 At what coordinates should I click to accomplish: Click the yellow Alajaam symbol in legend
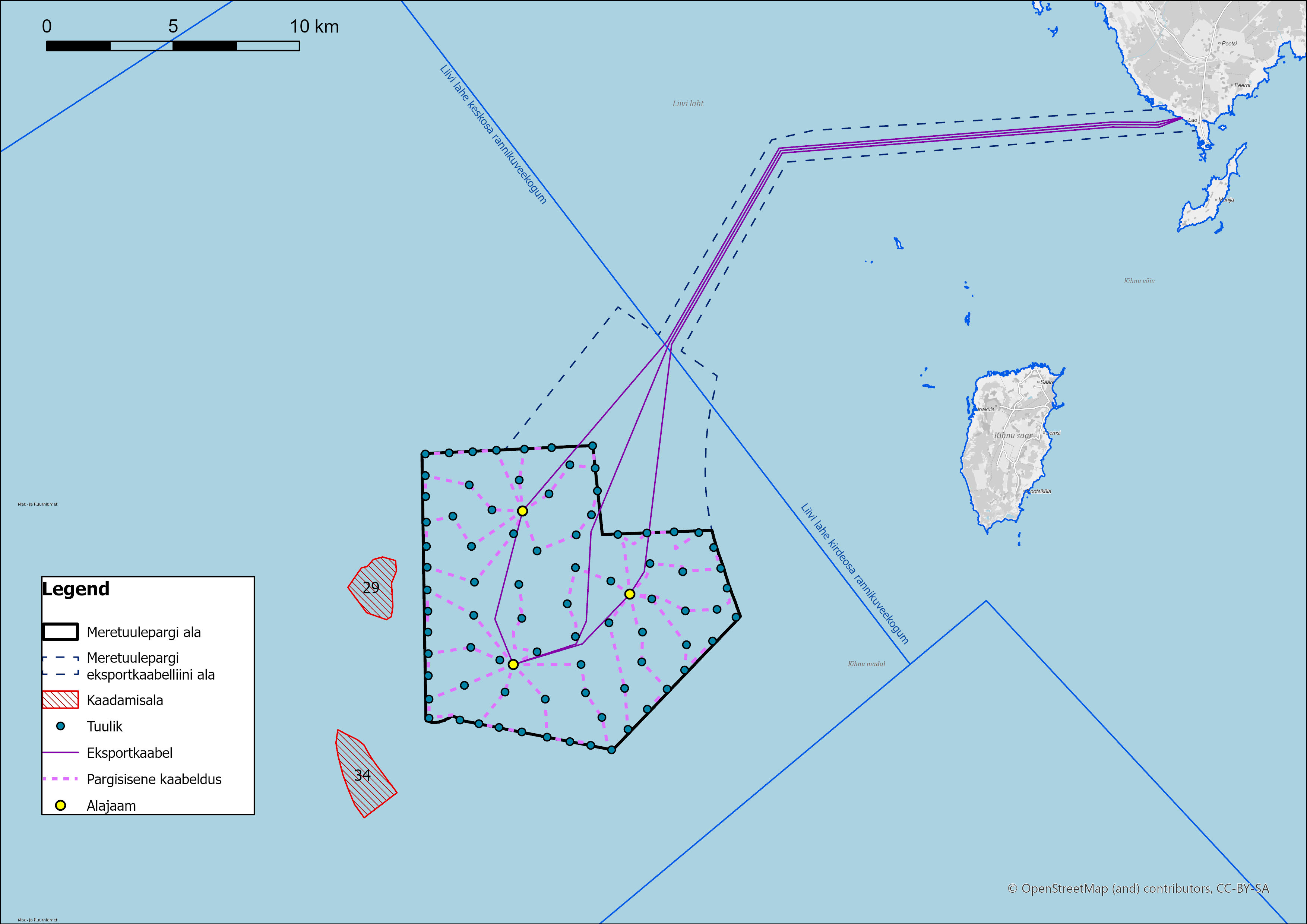tap(60, 805)
